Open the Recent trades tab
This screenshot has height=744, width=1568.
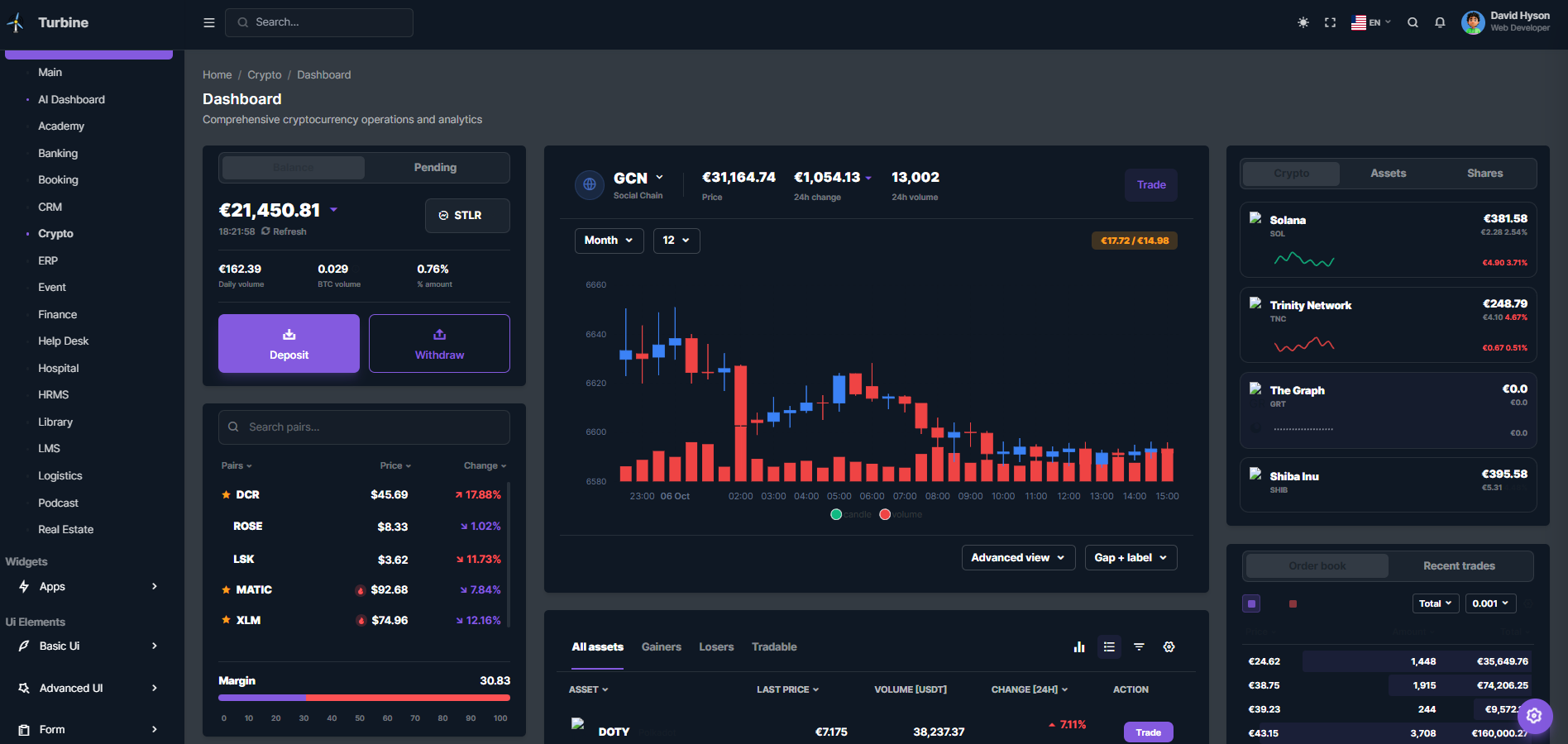1458,565
